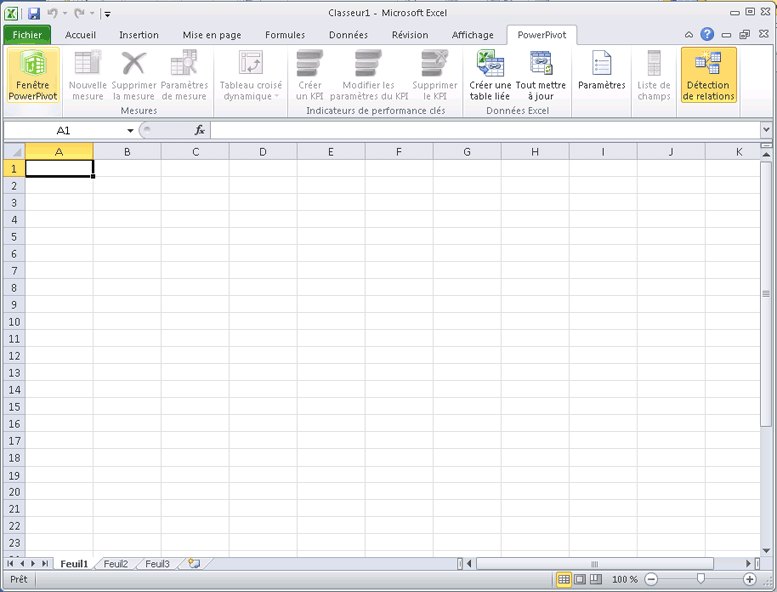Click the Excel application icon in title bar
Image resolution: width=777 pixels, height=592 pixels.
pos(11,13)
